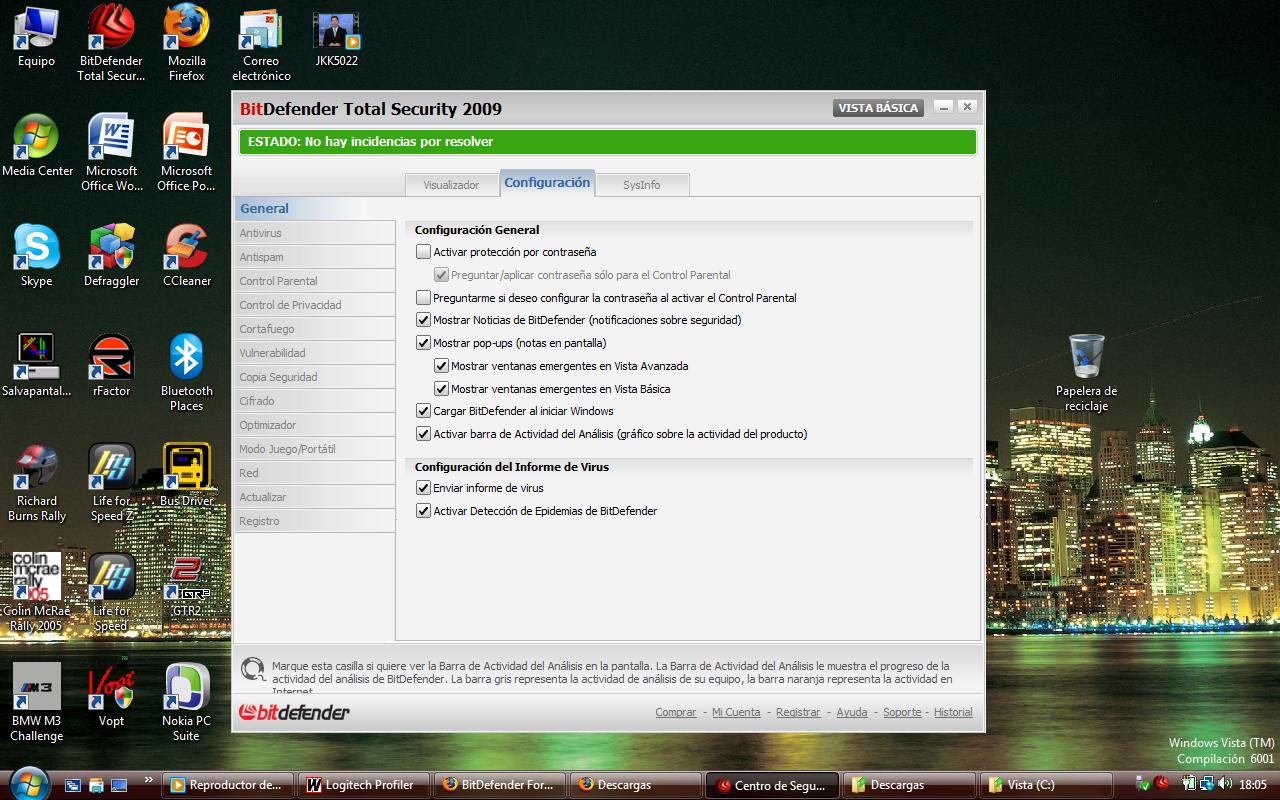Launch Mozilla Firefox from desktop

click(x=186, y=42)
